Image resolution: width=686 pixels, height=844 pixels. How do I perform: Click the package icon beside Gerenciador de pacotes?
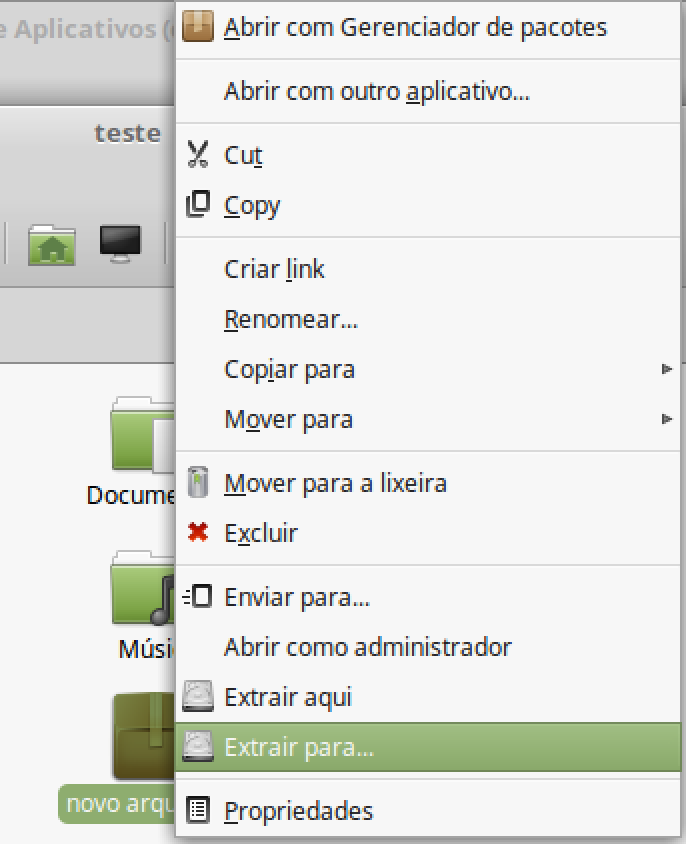(198, 27)
